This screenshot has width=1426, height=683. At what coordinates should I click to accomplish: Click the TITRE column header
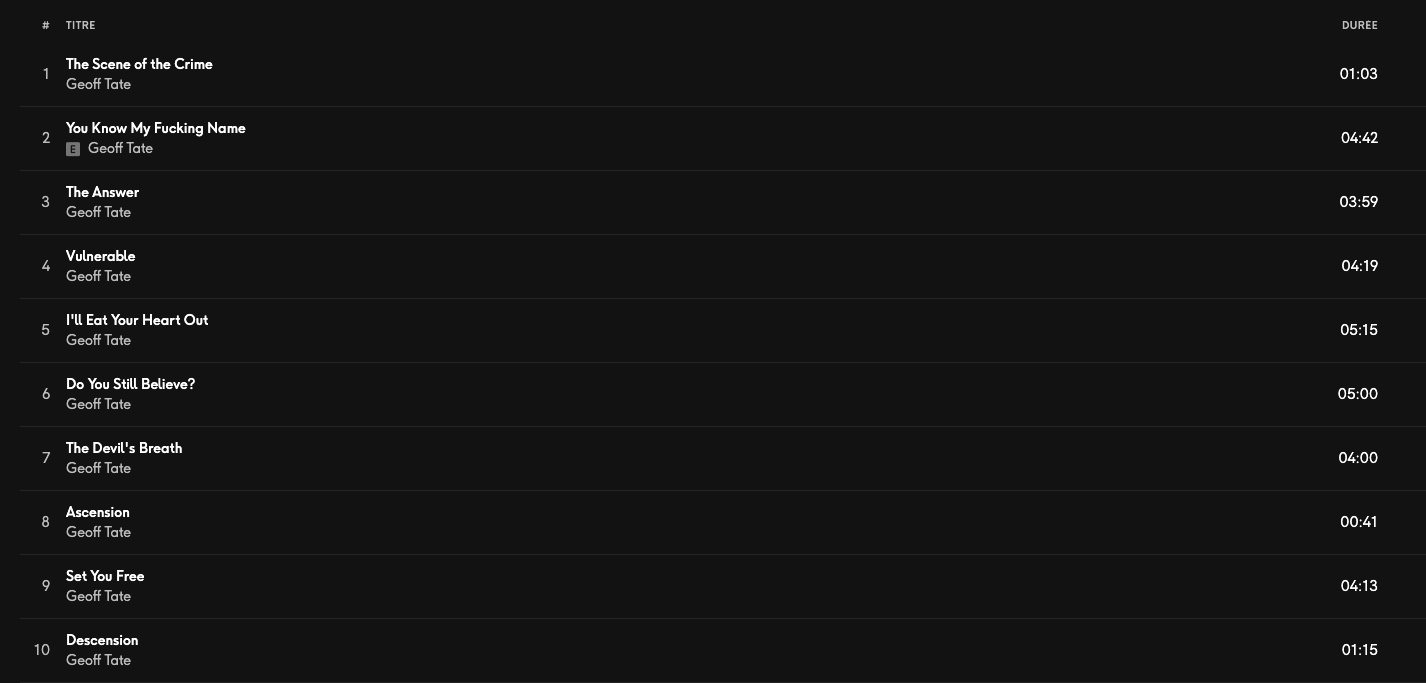pyautogui.click(x=81, y=25)
